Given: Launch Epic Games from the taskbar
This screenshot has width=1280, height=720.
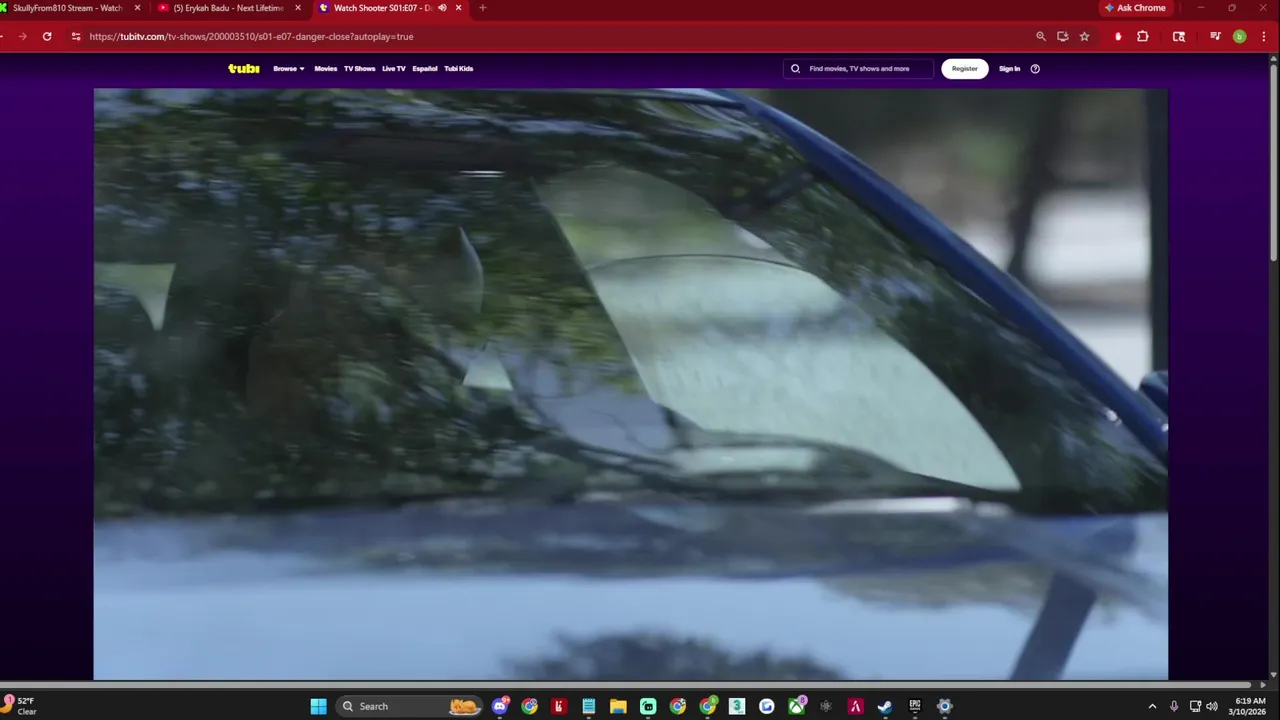Looking at the screenshot, I should [914, 706].
